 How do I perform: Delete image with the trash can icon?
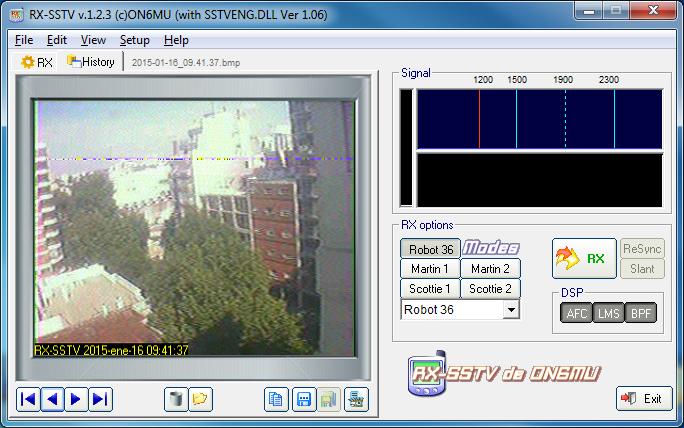coord(176,399)
